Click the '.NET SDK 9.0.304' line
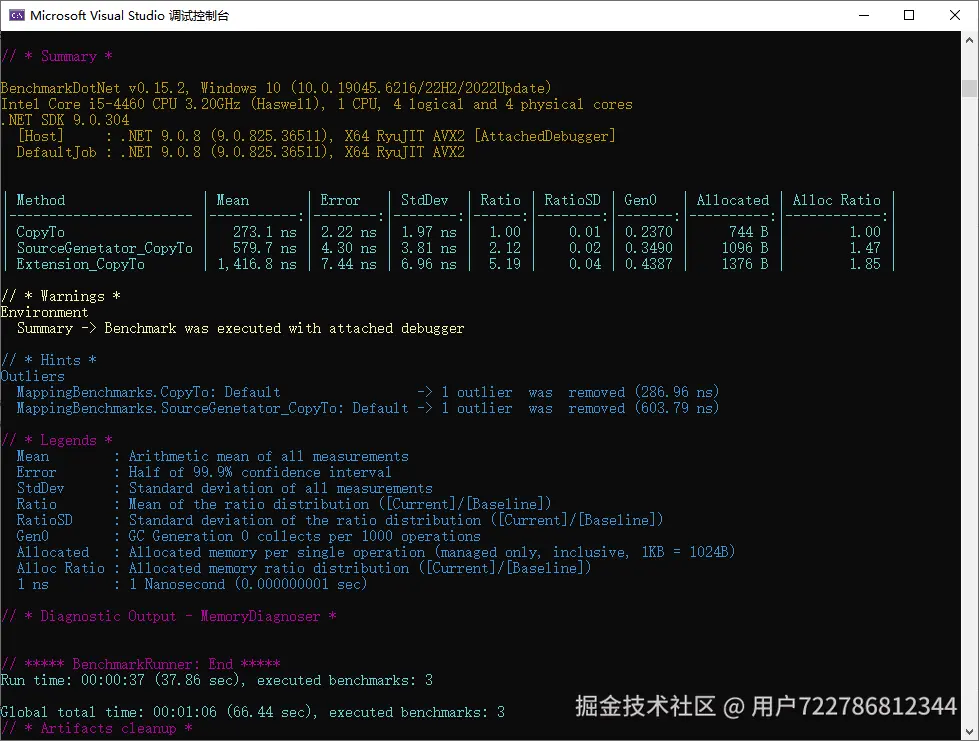 click(65, 120)
